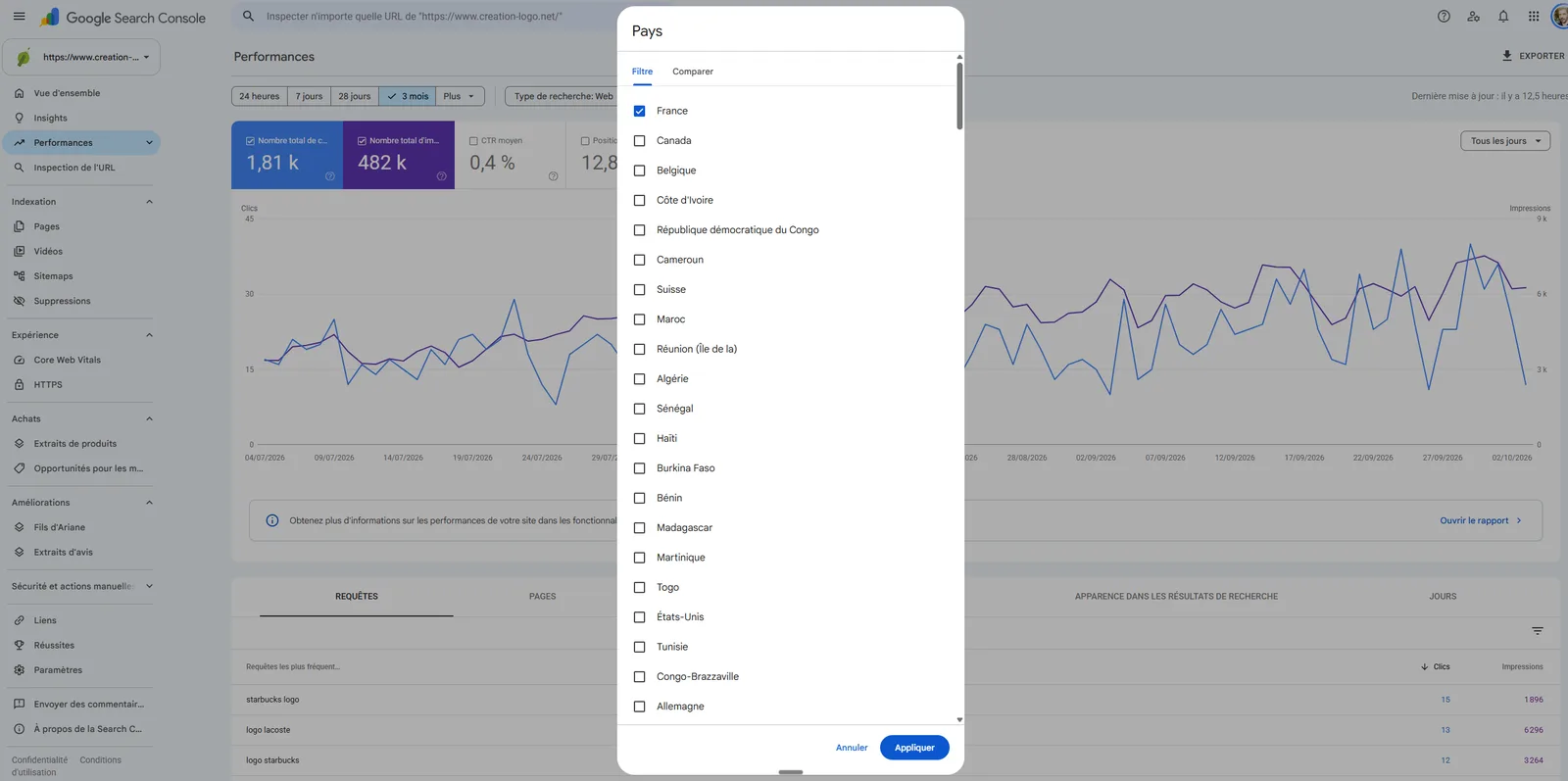
Task: Open the Tous les jours dropdown
Action: pos(1505,141)
